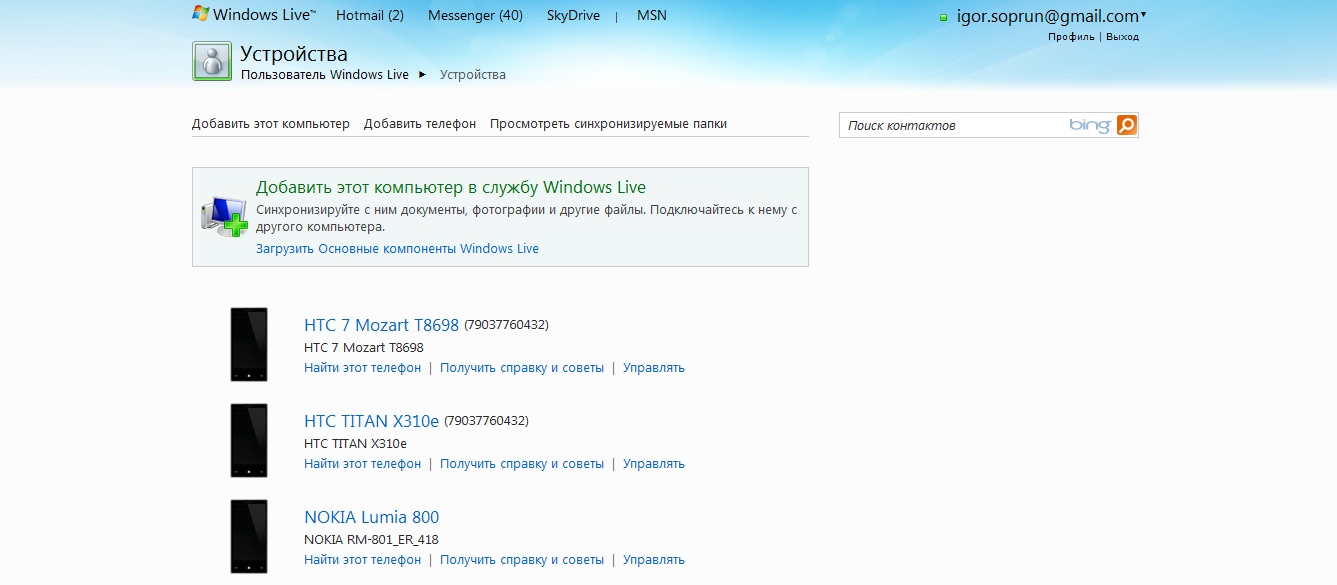The image size is (1337, 585).
Task: Click the Добавить телефон link
Action: click(420, 124)
